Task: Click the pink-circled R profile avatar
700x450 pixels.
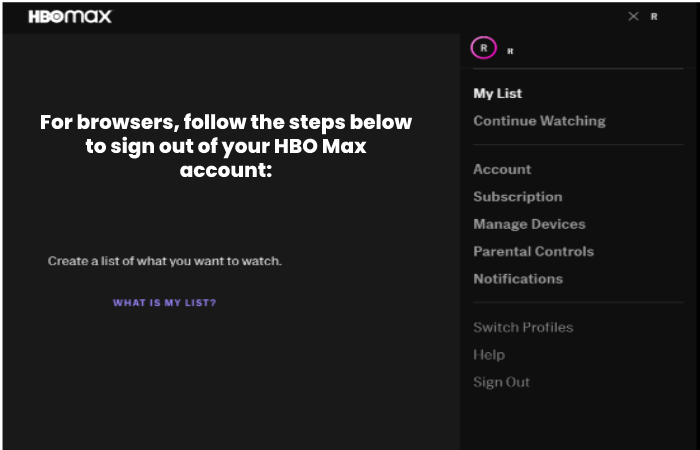Action: (x=484, y=48)
